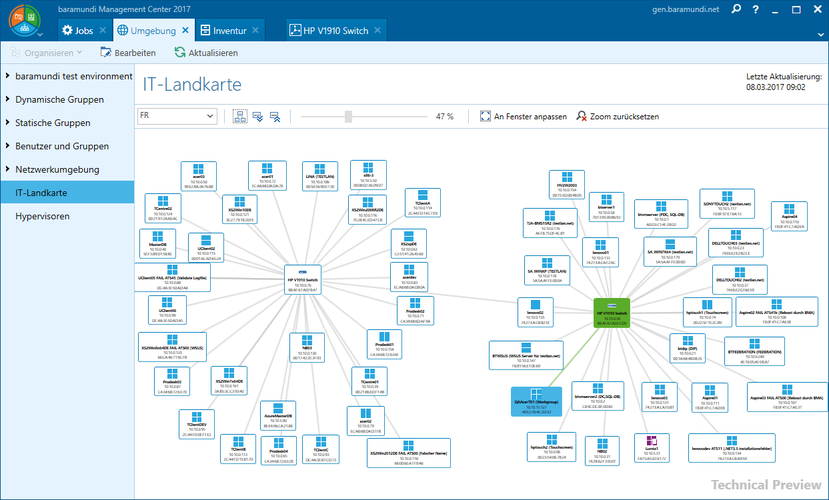
Task: Click the Bearbeiten edit icon
Action: coord(106,52)
